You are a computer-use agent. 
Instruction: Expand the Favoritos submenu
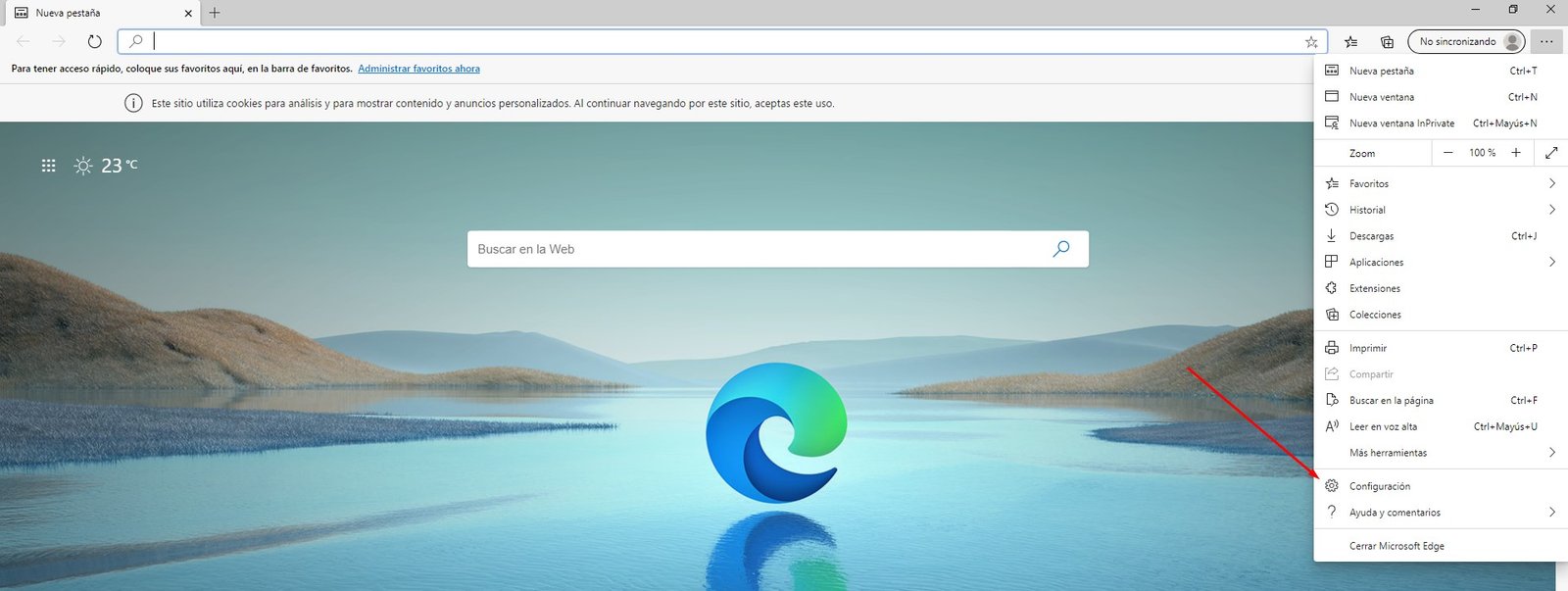[1551, 183]
